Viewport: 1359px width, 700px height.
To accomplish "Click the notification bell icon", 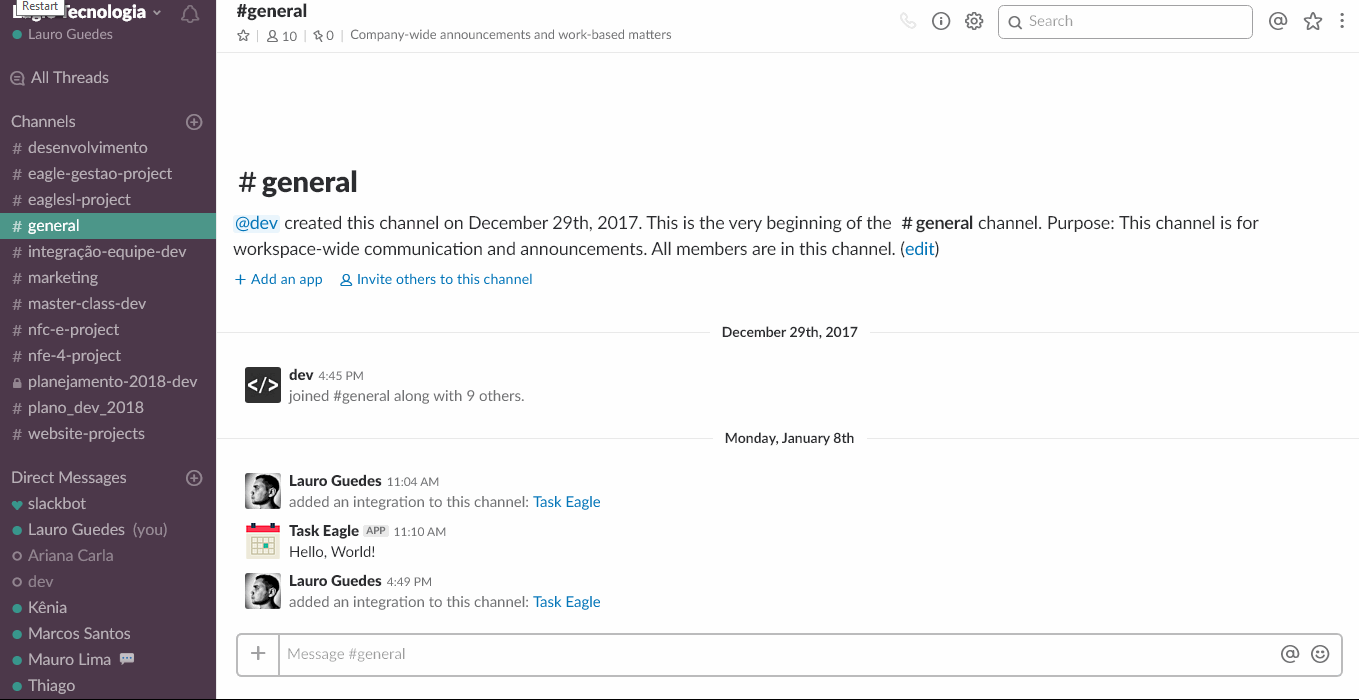I will [x=190, y=11].
